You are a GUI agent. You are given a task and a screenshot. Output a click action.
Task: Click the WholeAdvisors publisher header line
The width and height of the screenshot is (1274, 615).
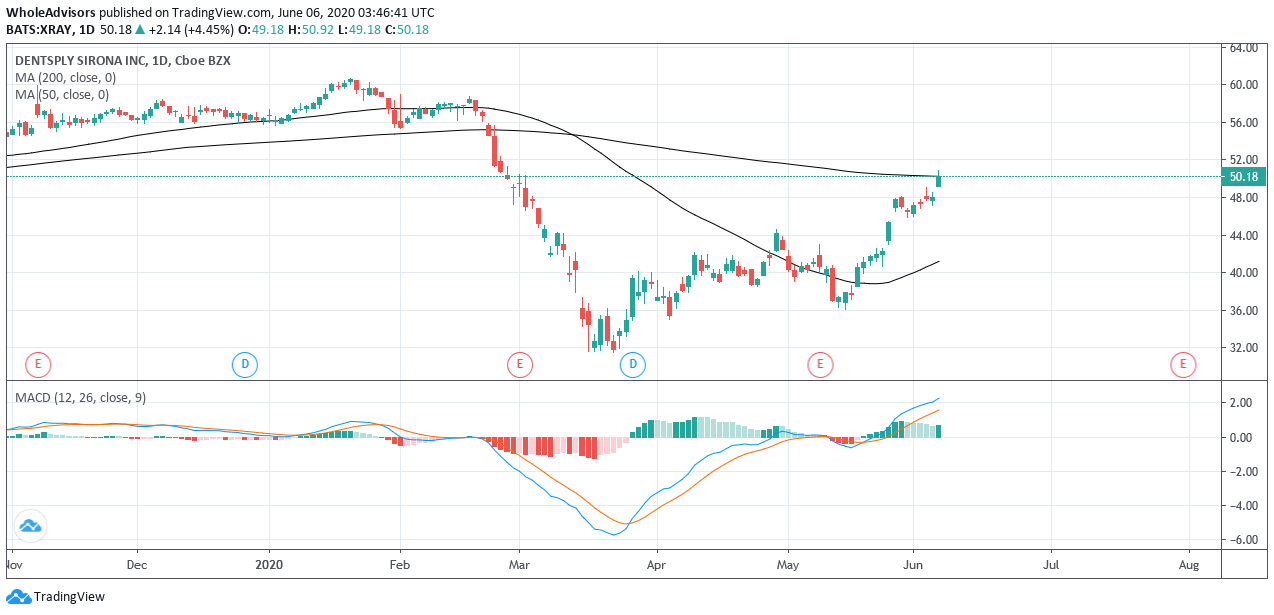[220, 13]
